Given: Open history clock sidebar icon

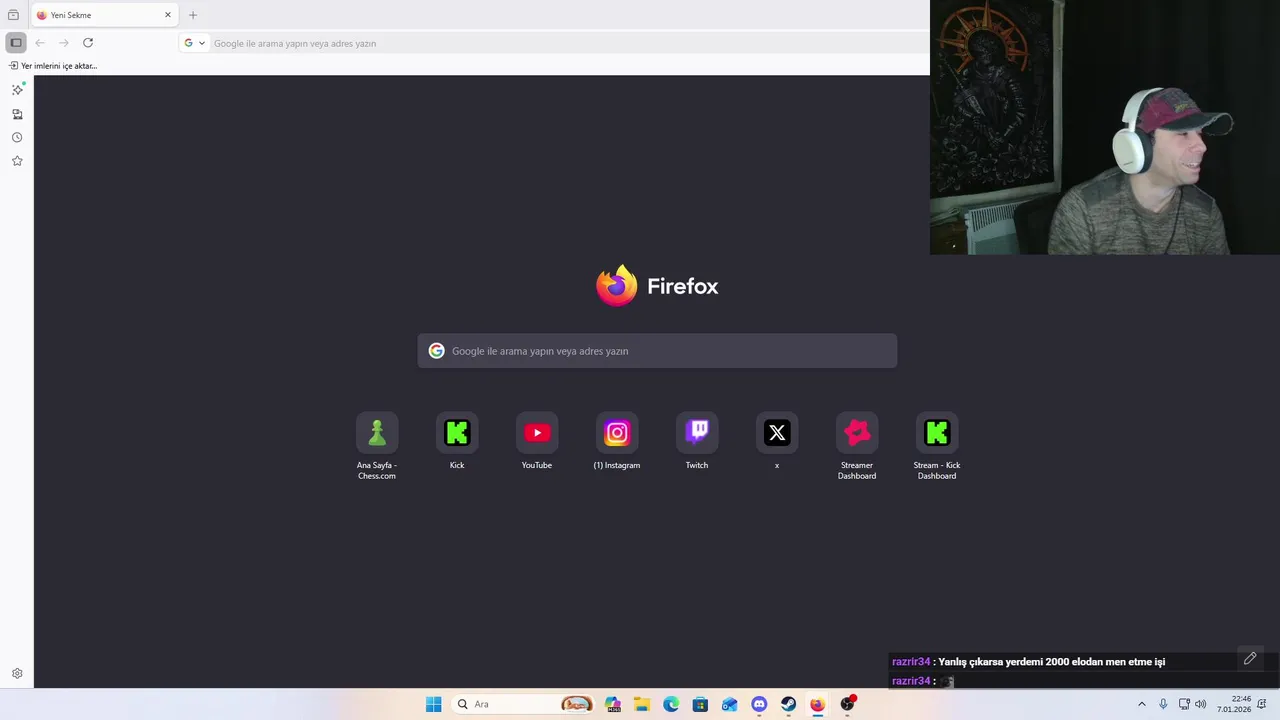Looking at the screenshot, I should click(17, 138).
